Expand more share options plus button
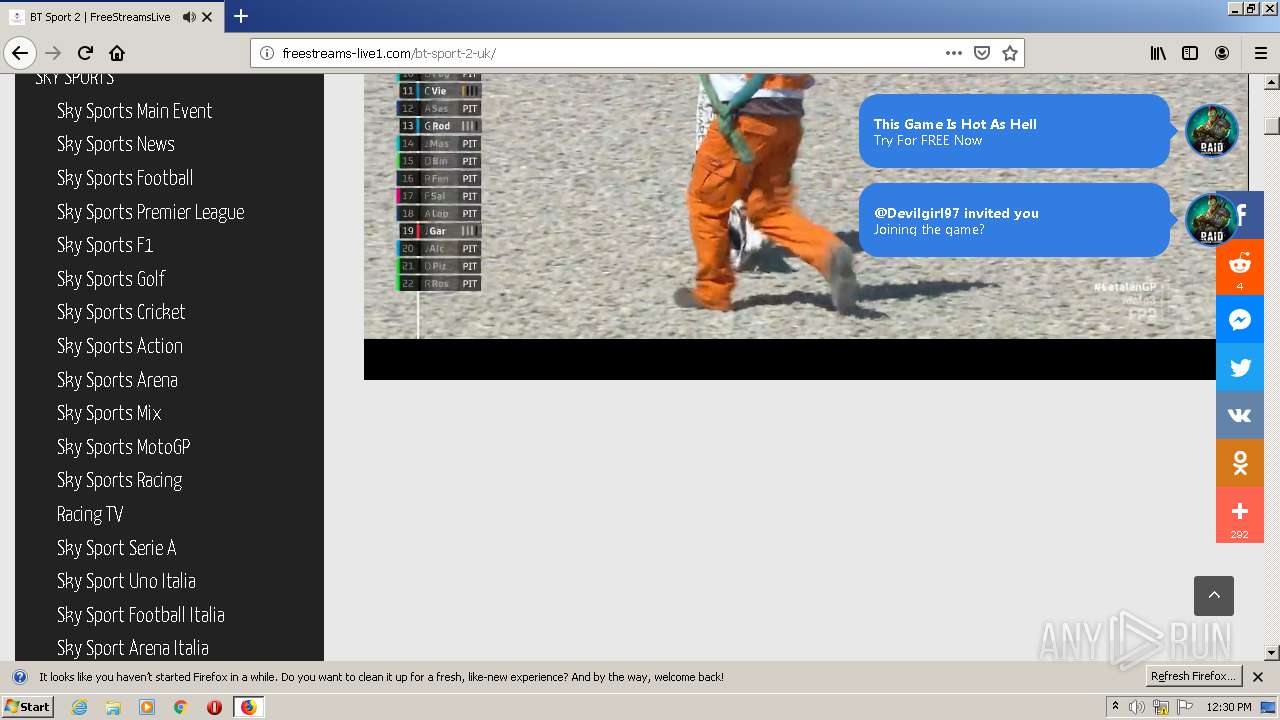Viewport: 1280px width, 720px height. pyautogui.click(x=1240, y=515)
